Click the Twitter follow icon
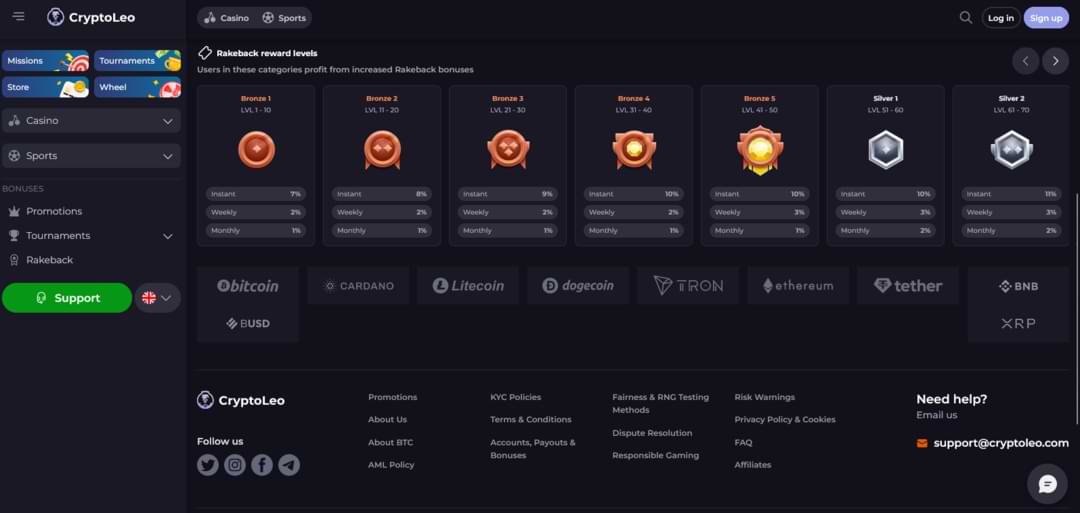1080x513 pixels. pyautogui.click(x=208, y=465)
